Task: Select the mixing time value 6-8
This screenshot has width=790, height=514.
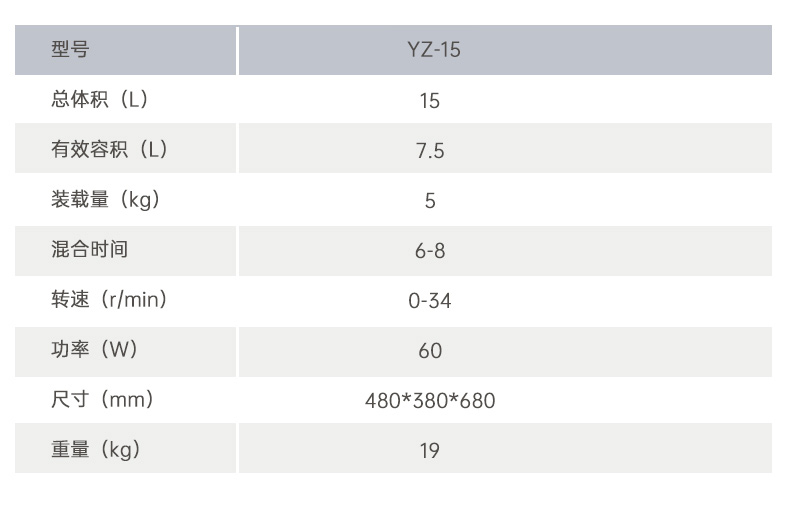Action: tap(430, 250)
